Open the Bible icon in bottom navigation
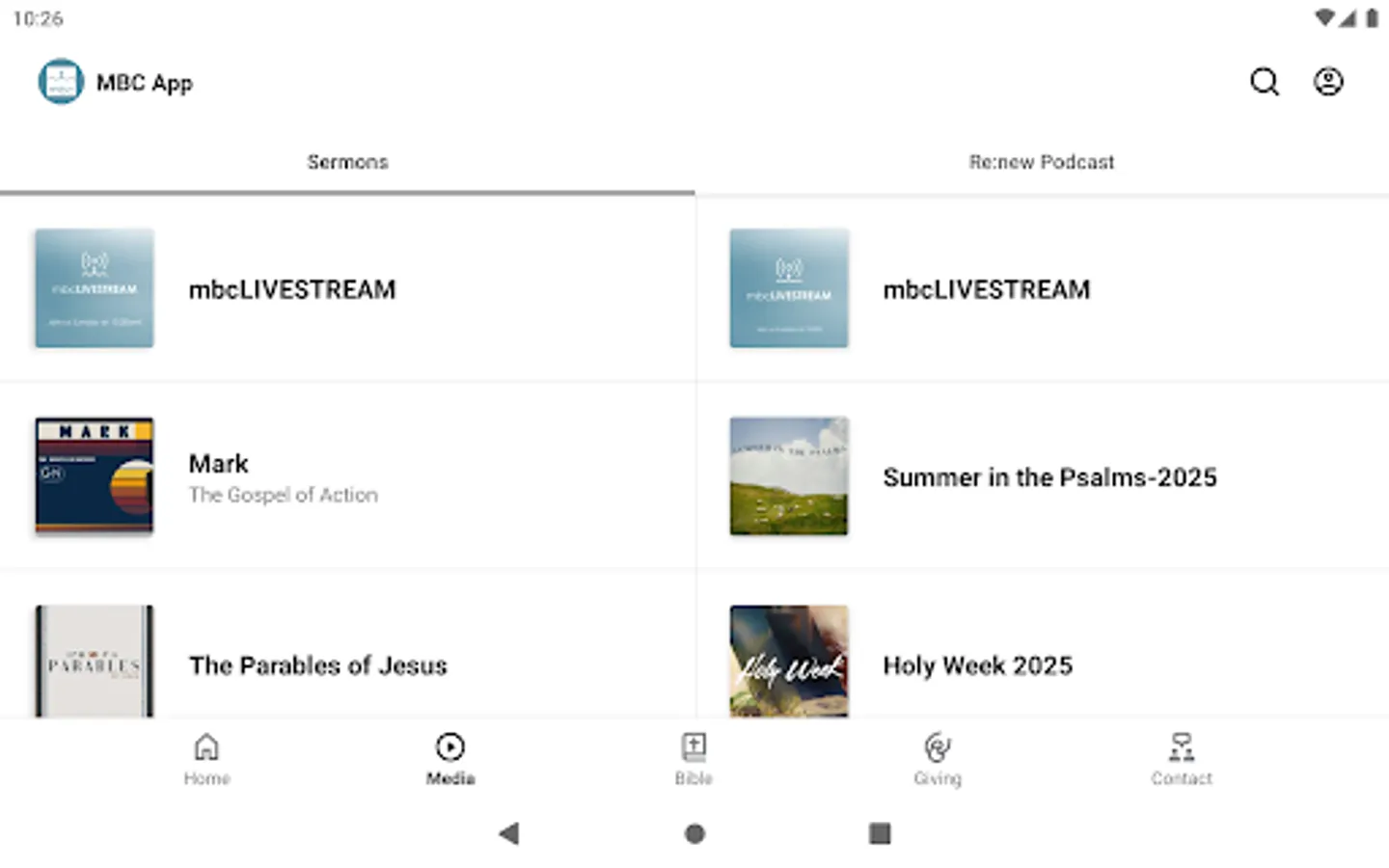This screenshot has width=1389, height=868. coord(694,757)
